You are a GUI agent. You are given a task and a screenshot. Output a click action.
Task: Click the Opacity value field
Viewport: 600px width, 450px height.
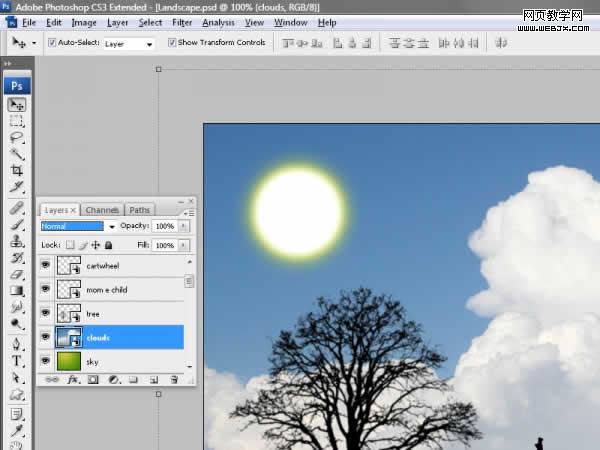coord(165,226)
